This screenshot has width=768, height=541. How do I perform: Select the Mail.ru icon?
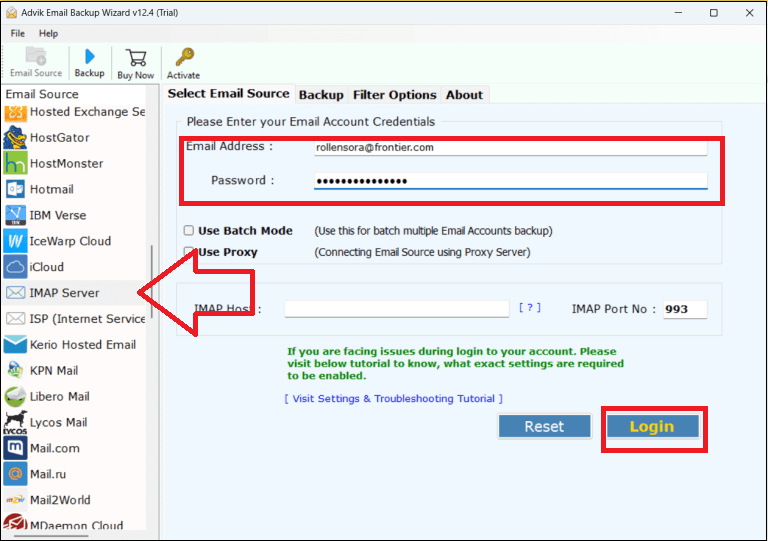(x=15, y=474)
